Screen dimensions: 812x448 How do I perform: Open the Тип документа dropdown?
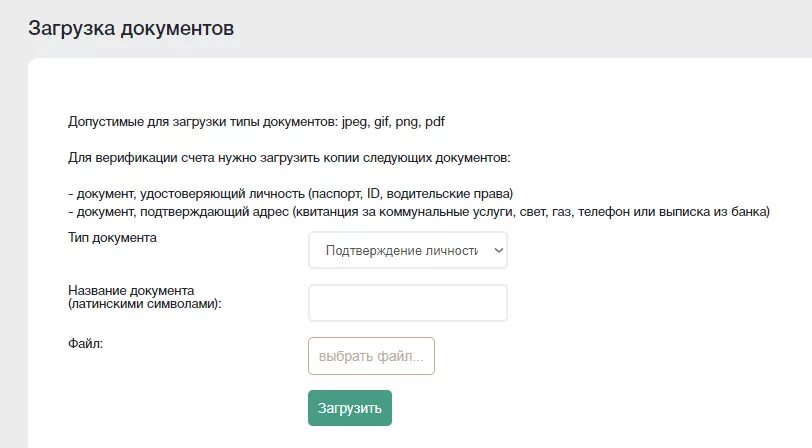[408, 250]
